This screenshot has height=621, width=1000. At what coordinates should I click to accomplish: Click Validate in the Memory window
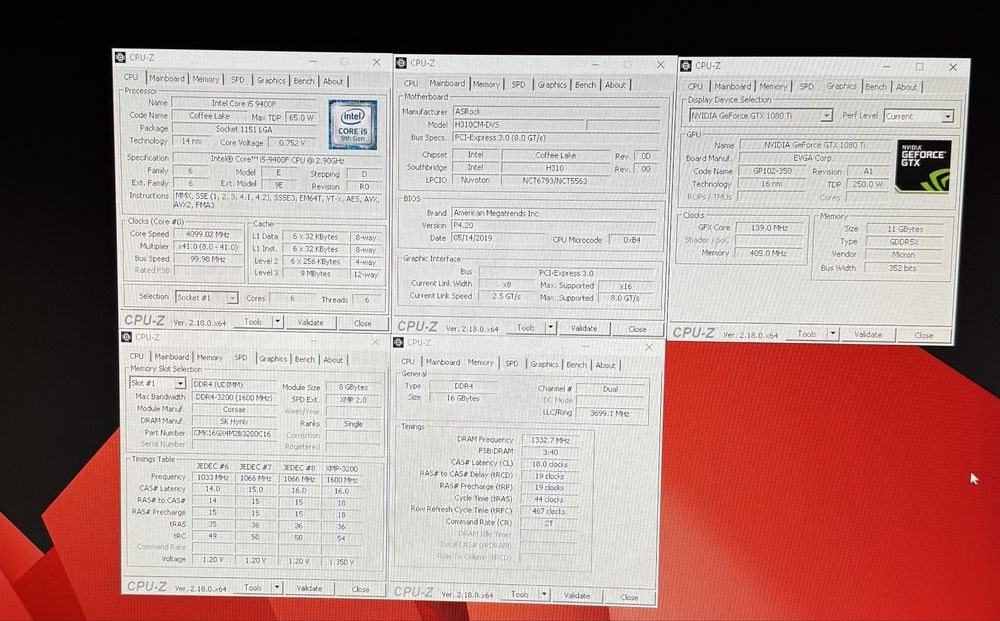pos(577,595)
